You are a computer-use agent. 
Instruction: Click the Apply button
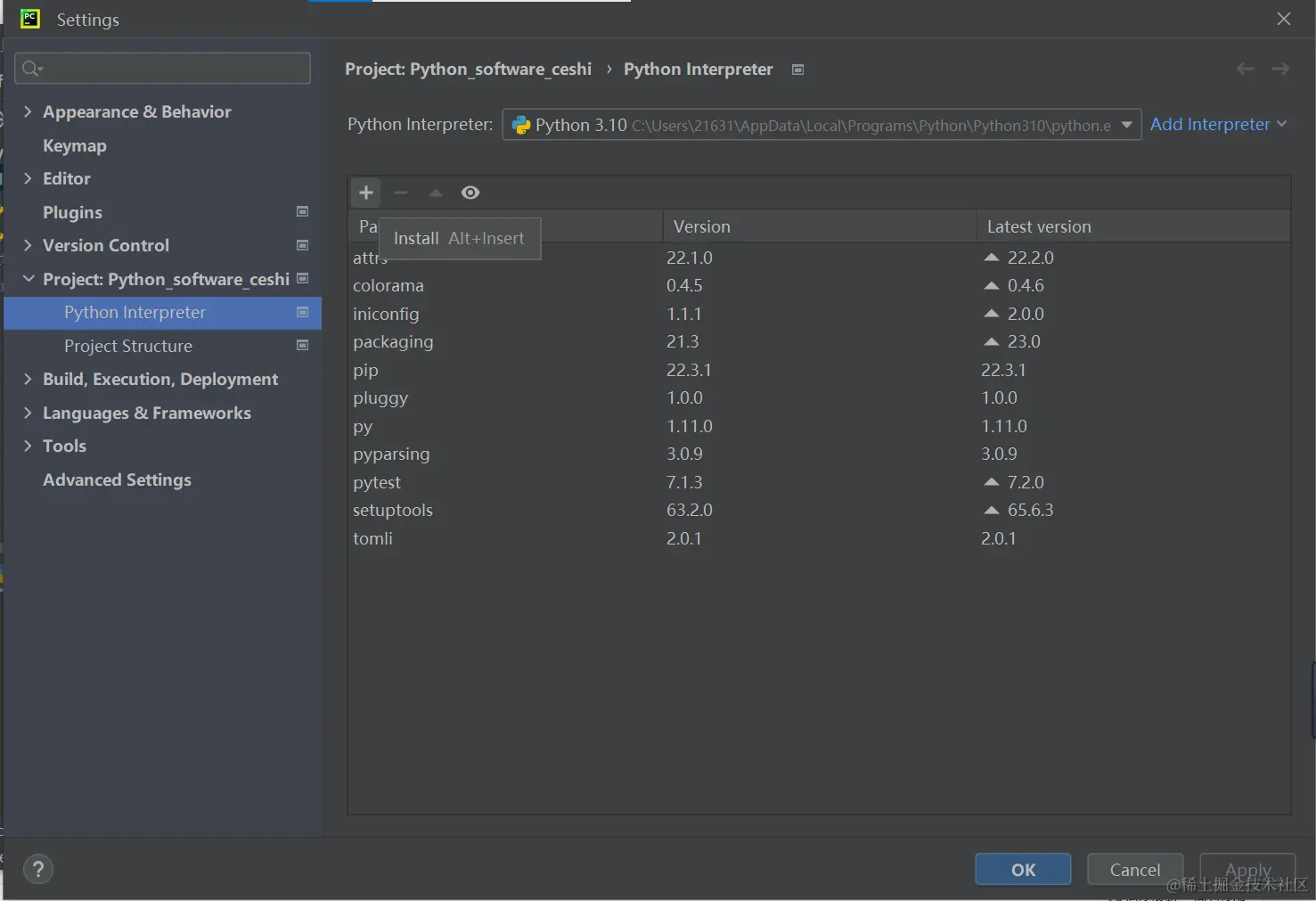(x=1247, y=870)
